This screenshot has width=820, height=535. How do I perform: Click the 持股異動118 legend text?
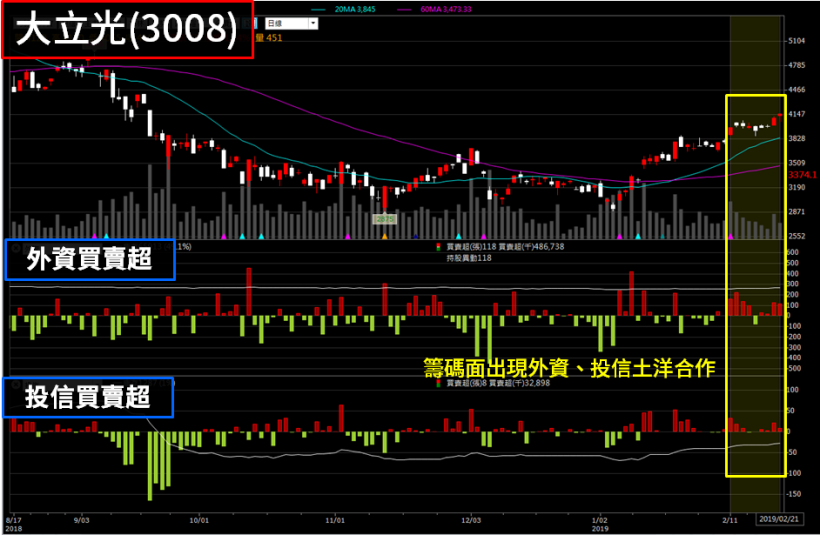[469, 258]
